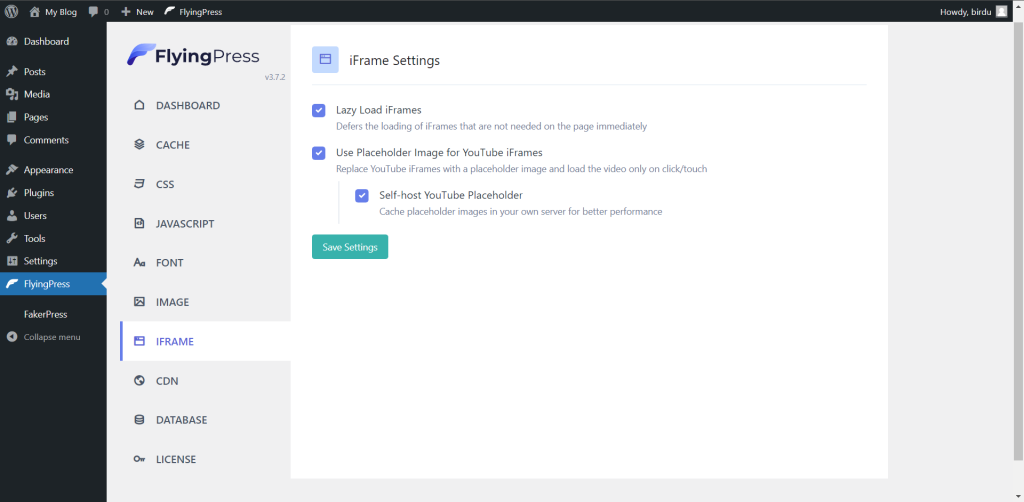This screenshot has width=1024, height=502.
Task: Click the Appearance paintbrush icon
Action: (12, 170)
